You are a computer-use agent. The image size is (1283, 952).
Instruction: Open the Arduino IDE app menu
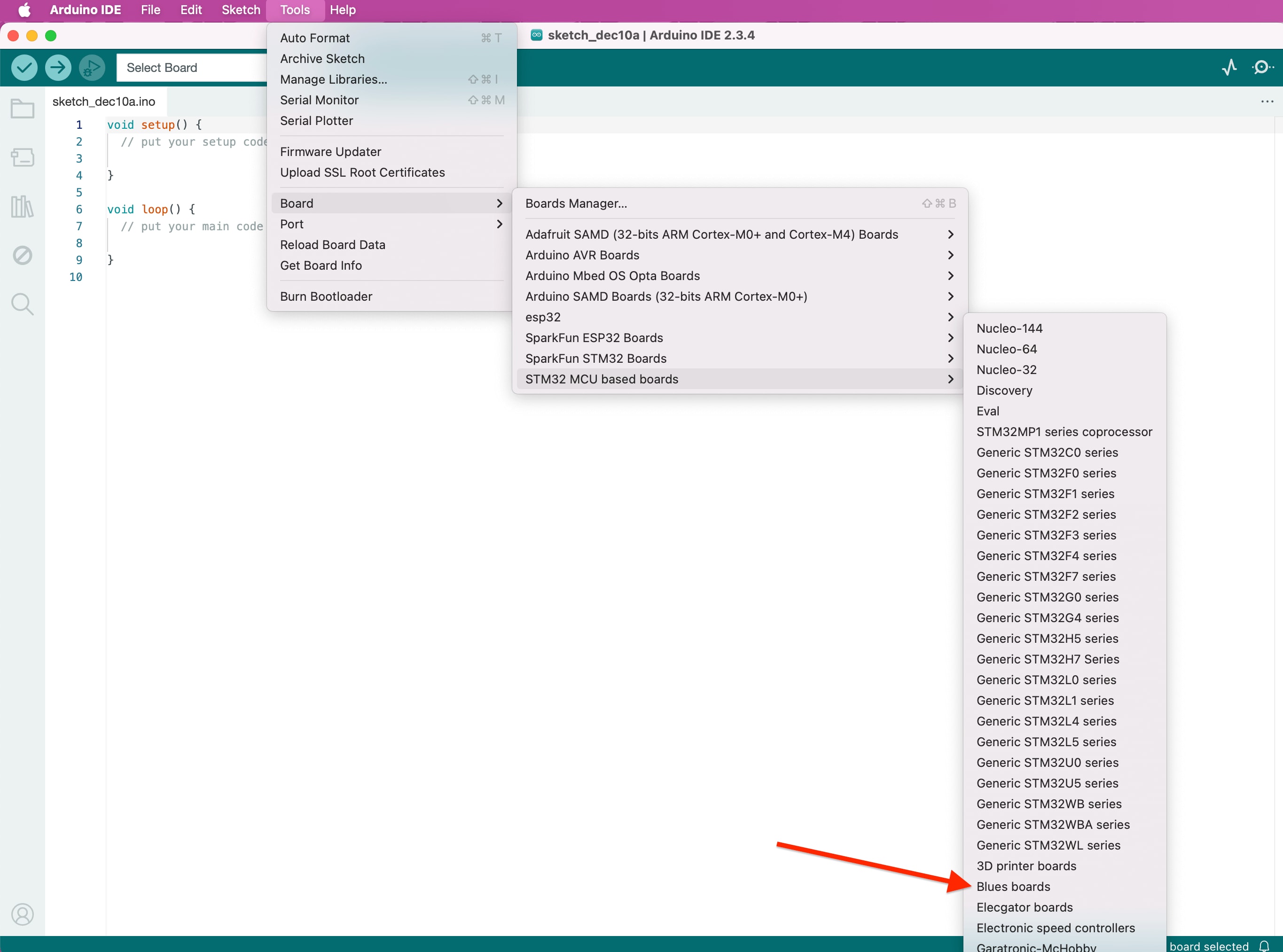[x=86, y=10]
